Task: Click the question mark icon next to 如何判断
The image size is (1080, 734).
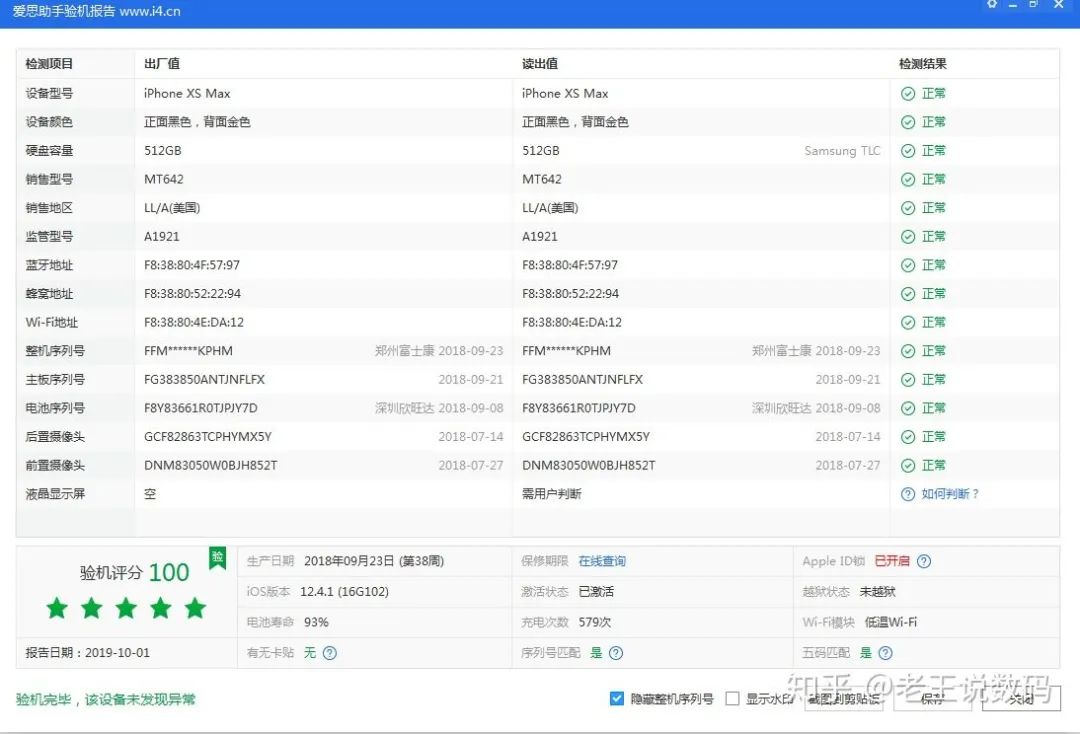Action: point(906,493)
